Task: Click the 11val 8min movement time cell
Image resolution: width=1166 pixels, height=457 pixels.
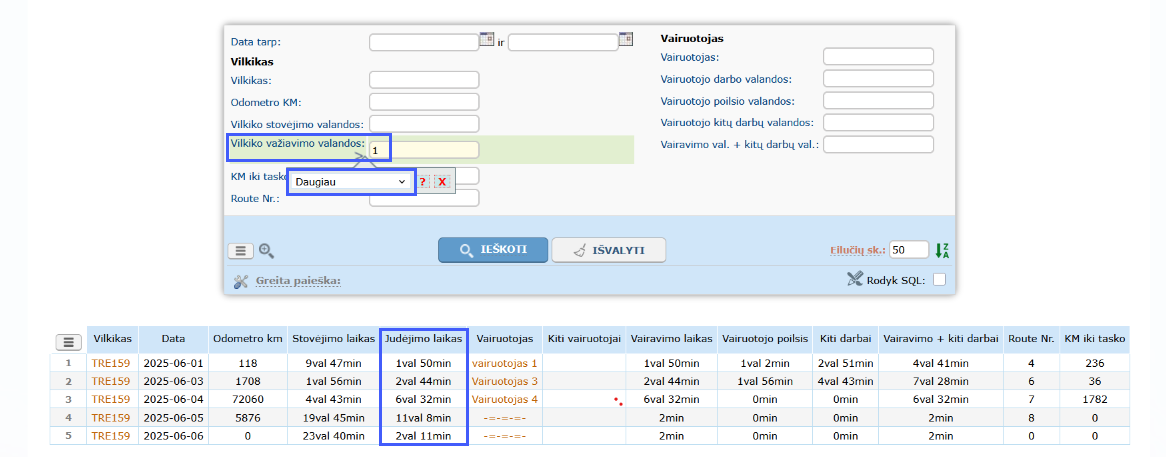Action: tap(425, 418)
